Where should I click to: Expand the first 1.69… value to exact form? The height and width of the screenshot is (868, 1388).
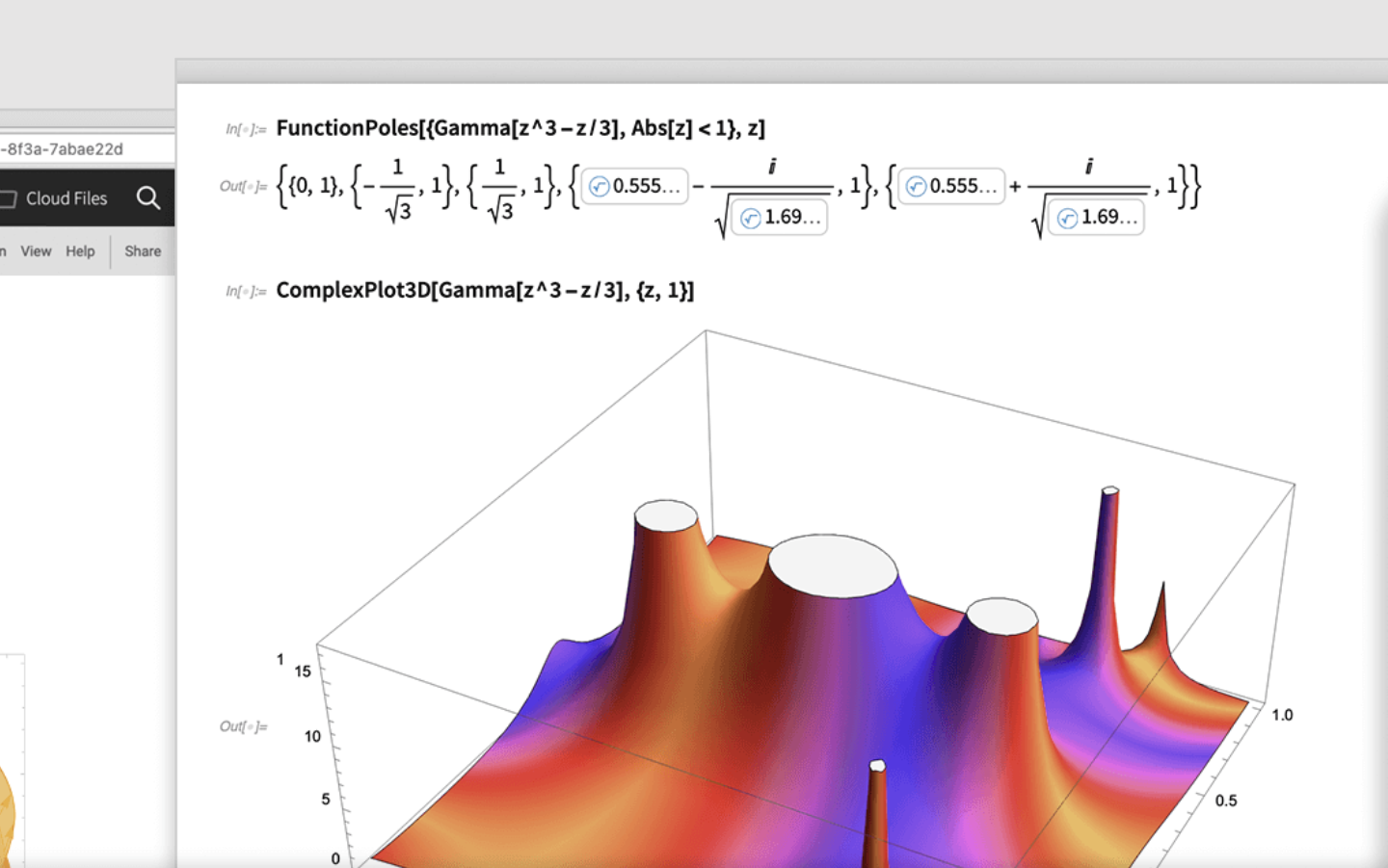click(779, 218)
